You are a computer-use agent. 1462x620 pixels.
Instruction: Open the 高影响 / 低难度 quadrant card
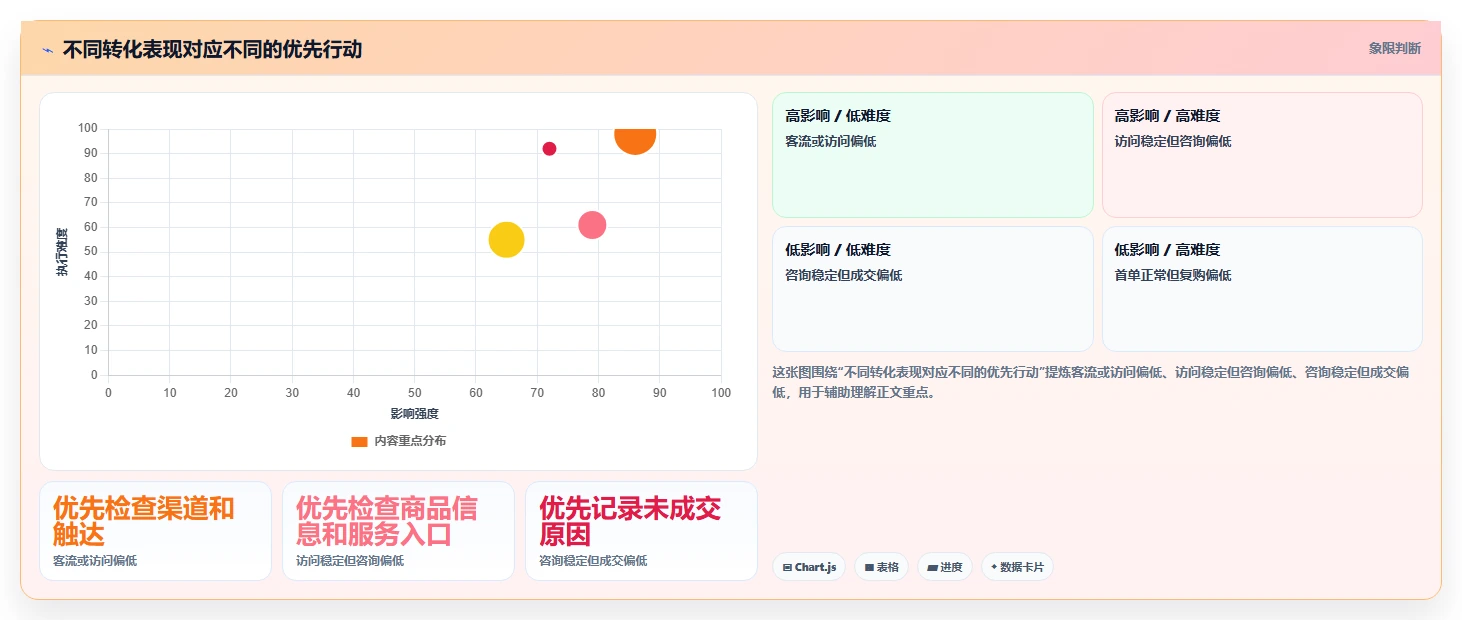click(932, 155)
